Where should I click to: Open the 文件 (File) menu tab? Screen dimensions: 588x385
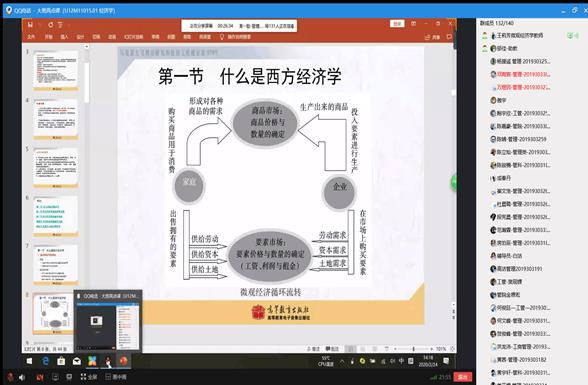pos(31,37)
